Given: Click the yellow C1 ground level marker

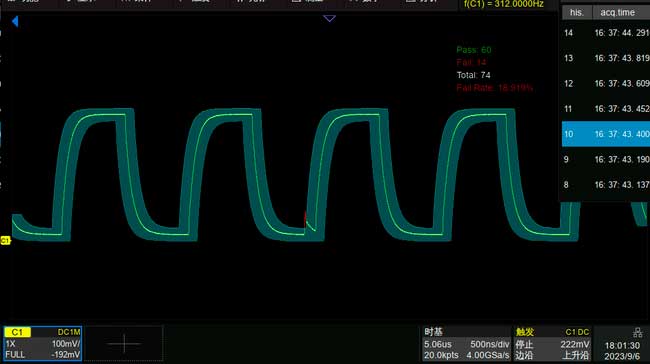Looking at the screenshot, I should 5,240.
